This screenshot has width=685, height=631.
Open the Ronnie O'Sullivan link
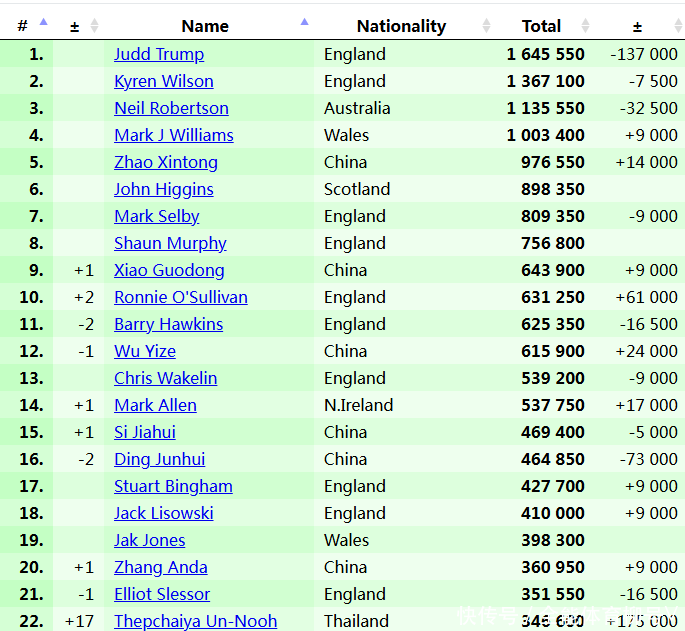180,297
